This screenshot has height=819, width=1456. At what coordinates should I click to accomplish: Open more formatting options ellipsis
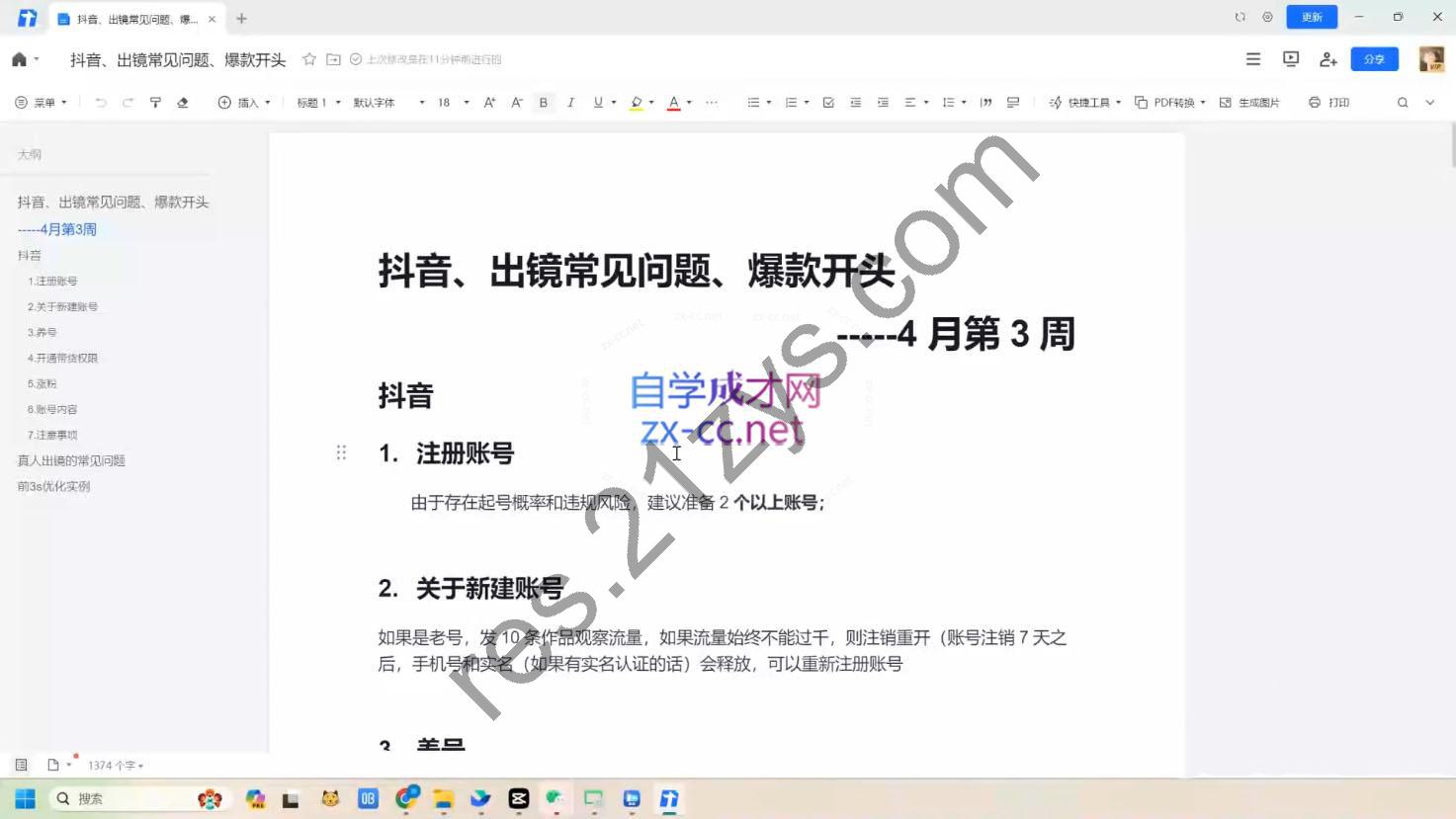click(x=712, y=103)
